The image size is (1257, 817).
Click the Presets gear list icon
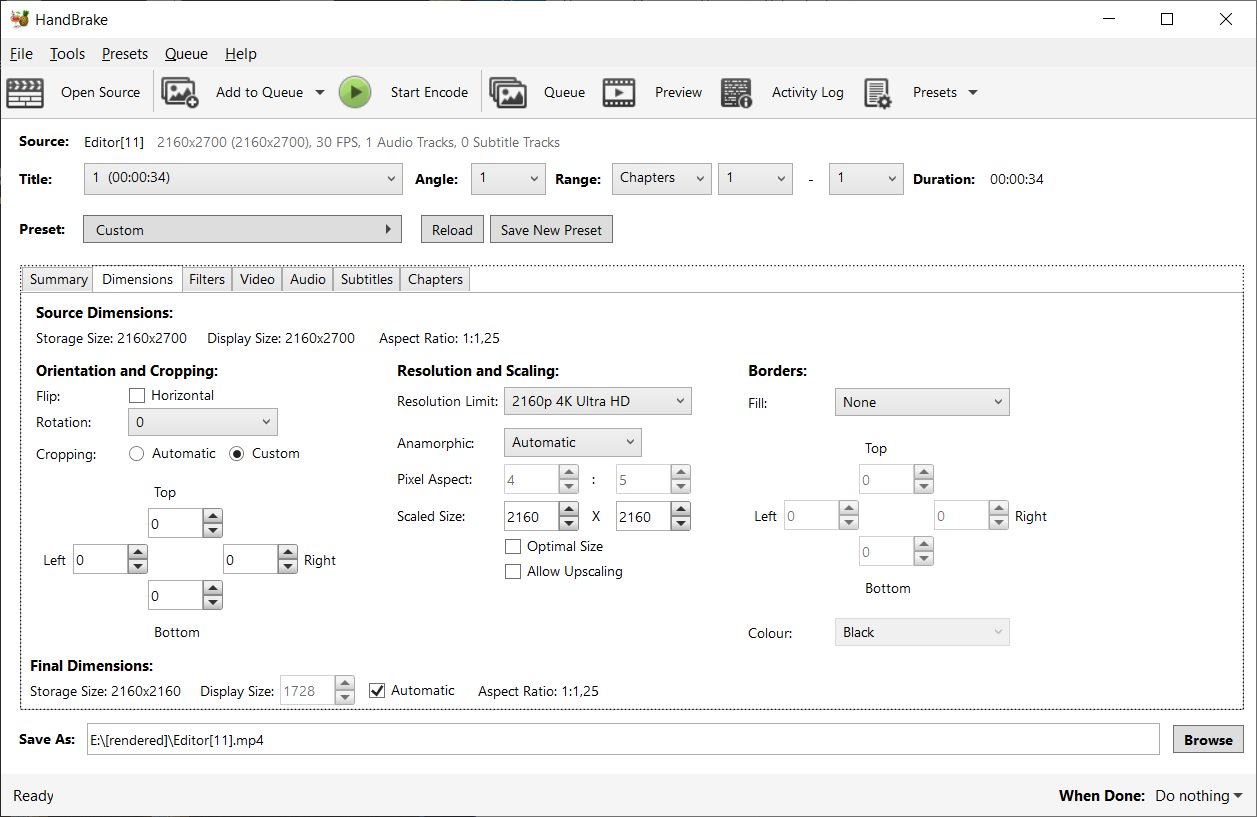pyautogui.click(x=878, y=92)
